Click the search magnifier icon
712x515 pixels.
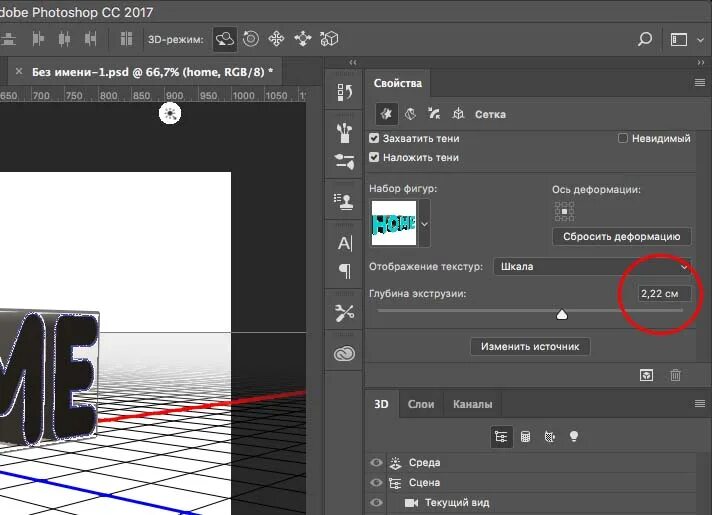pyautogui.click(x=644, y=40)
